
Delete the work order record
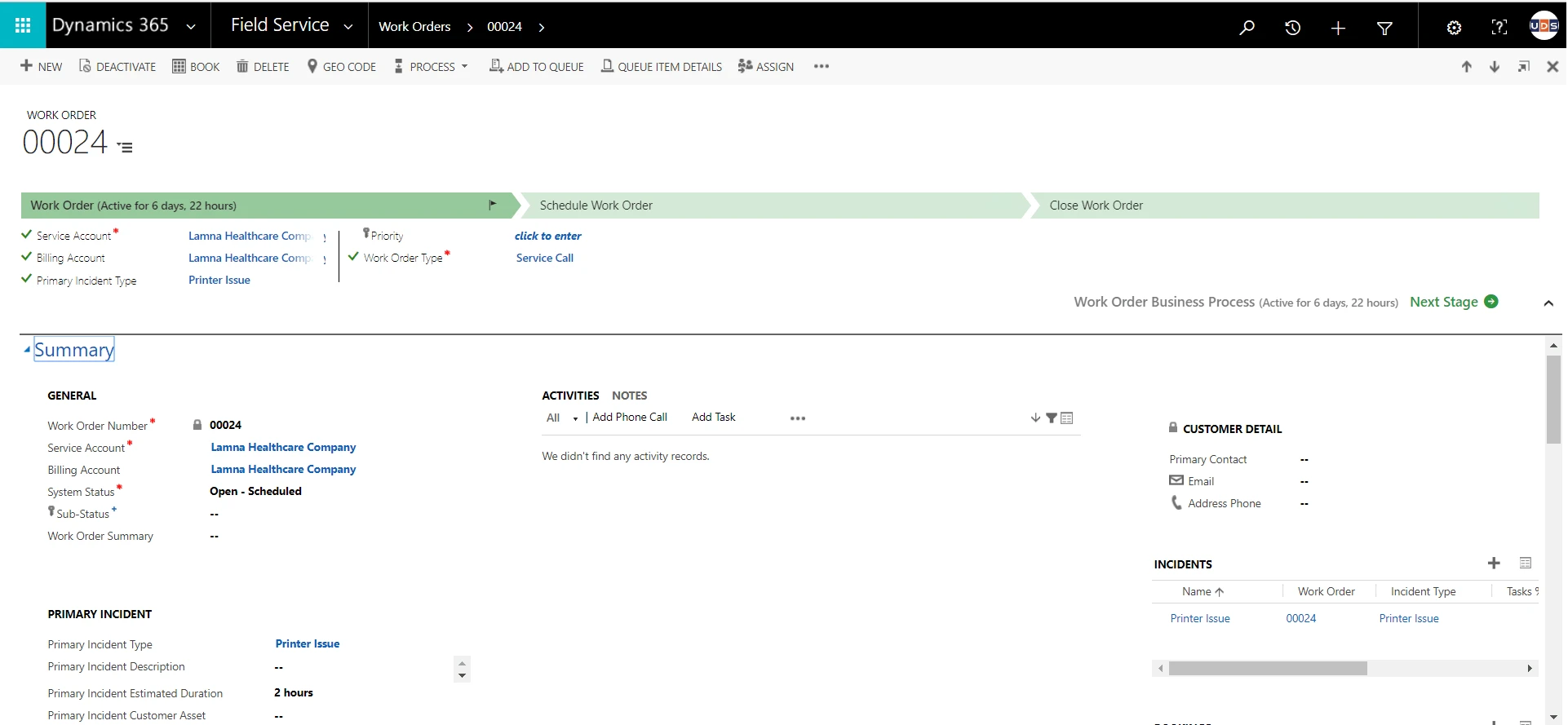click(263, 66)
